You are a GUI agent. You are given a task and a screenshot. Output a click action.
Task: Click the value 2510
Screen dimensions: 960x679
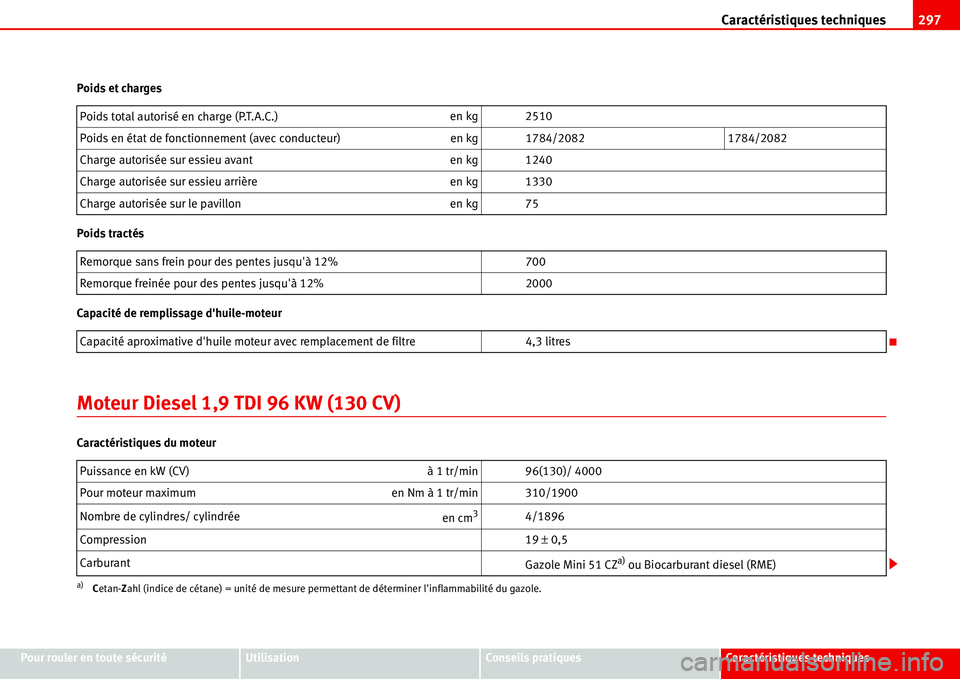click(x=539, y=116)
